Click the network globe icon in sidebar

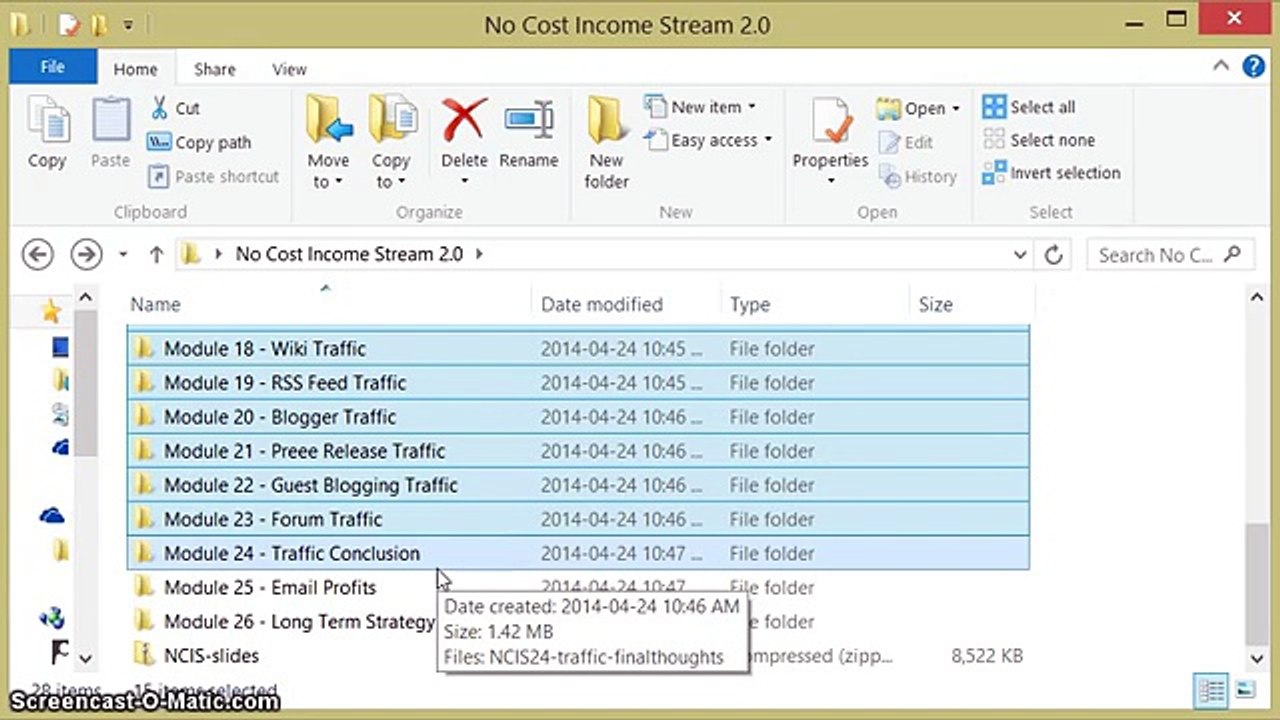pos(53,618)
